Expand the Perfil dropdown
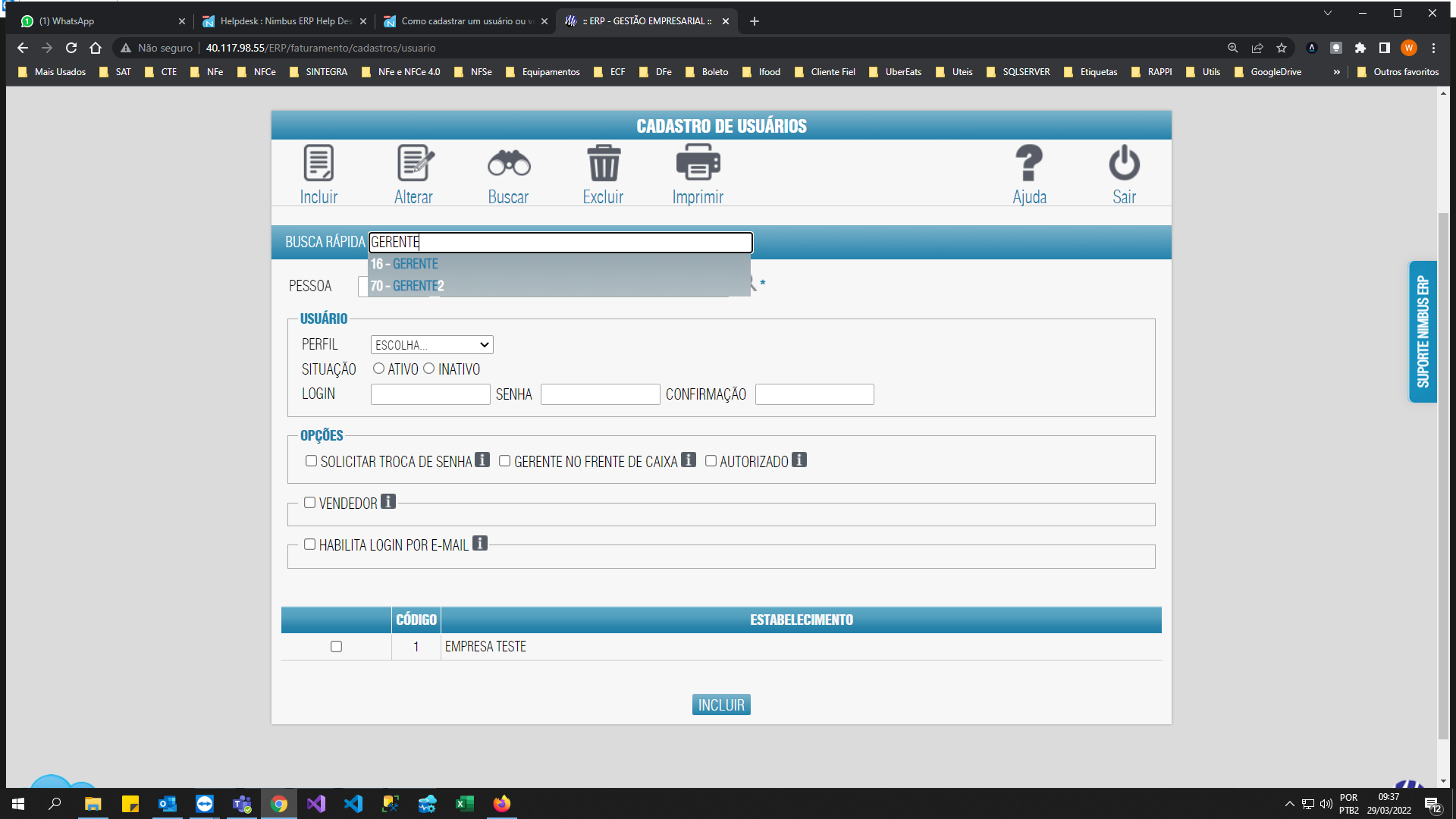Viewport: 1456px width, 819px height. 431,345
